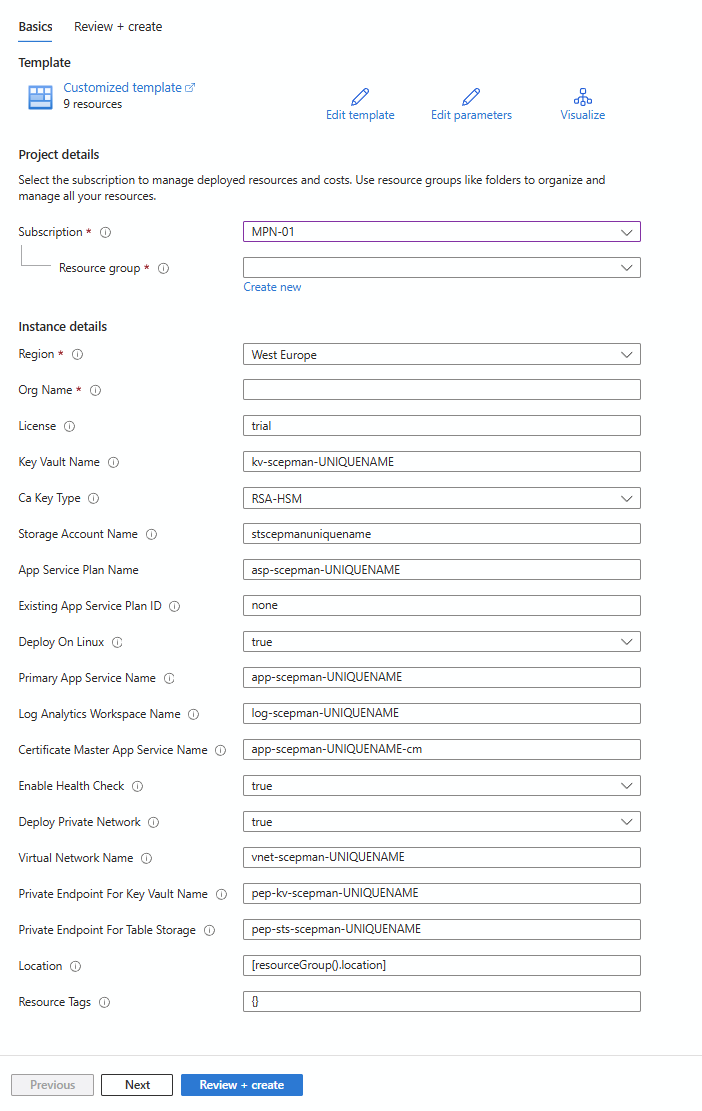This screenshot has width=702, height=1111.
Task: Click the Create new resource group link
Action: (272, 287)
